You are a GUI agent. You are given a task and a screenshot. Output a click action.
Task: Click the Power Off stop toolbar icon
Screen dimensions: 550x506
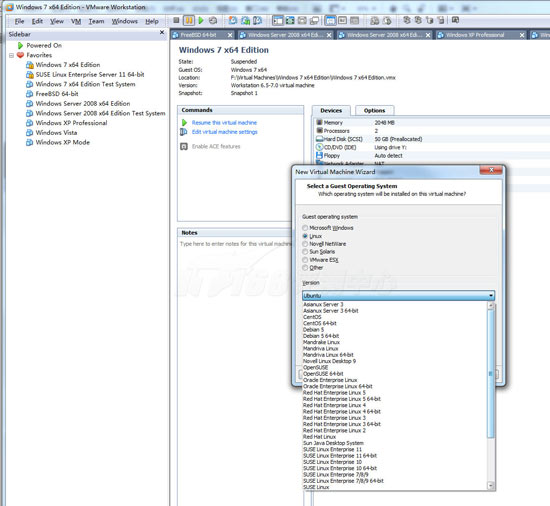point(176,20)
